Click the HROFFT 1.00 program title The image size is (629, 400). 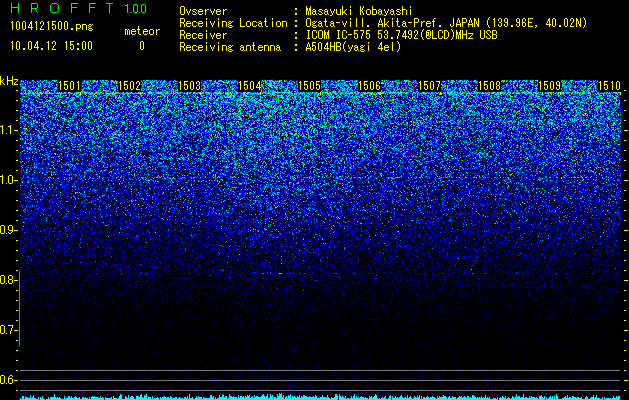pos(78,8)
